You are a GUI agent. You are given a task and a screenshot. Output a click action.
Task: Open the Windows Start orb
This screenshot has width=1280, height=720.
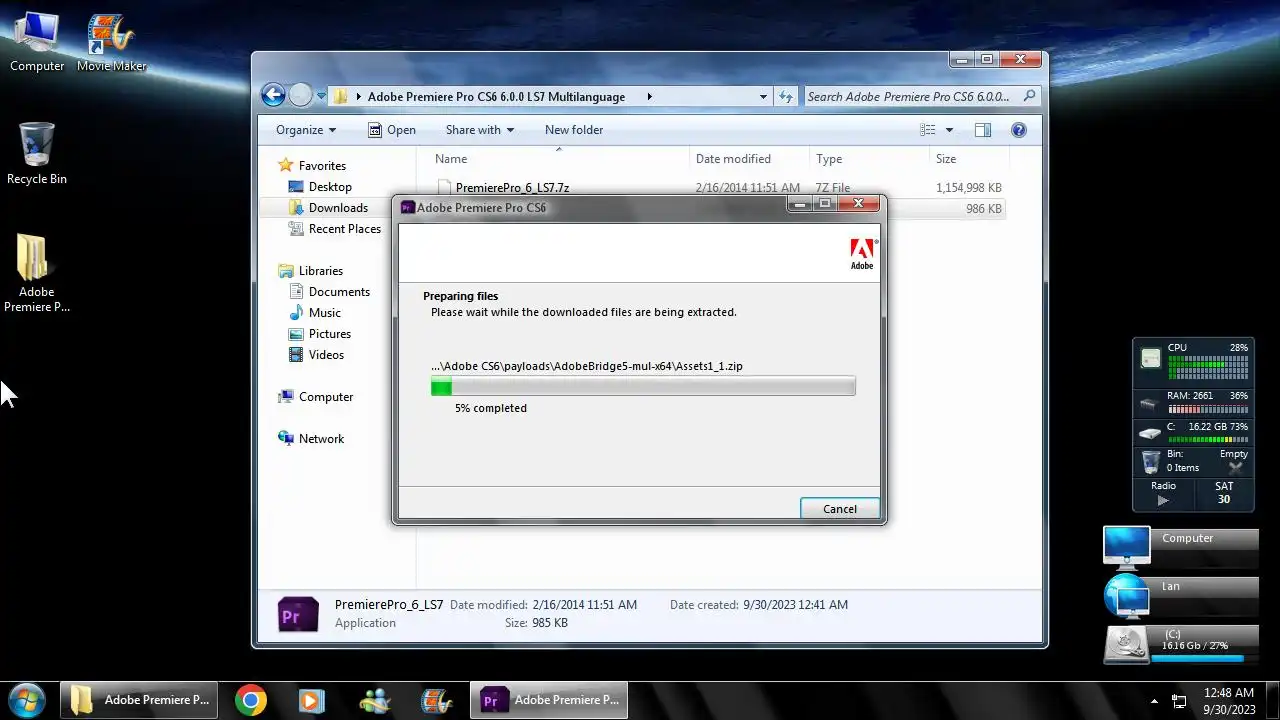click(26, 699)
